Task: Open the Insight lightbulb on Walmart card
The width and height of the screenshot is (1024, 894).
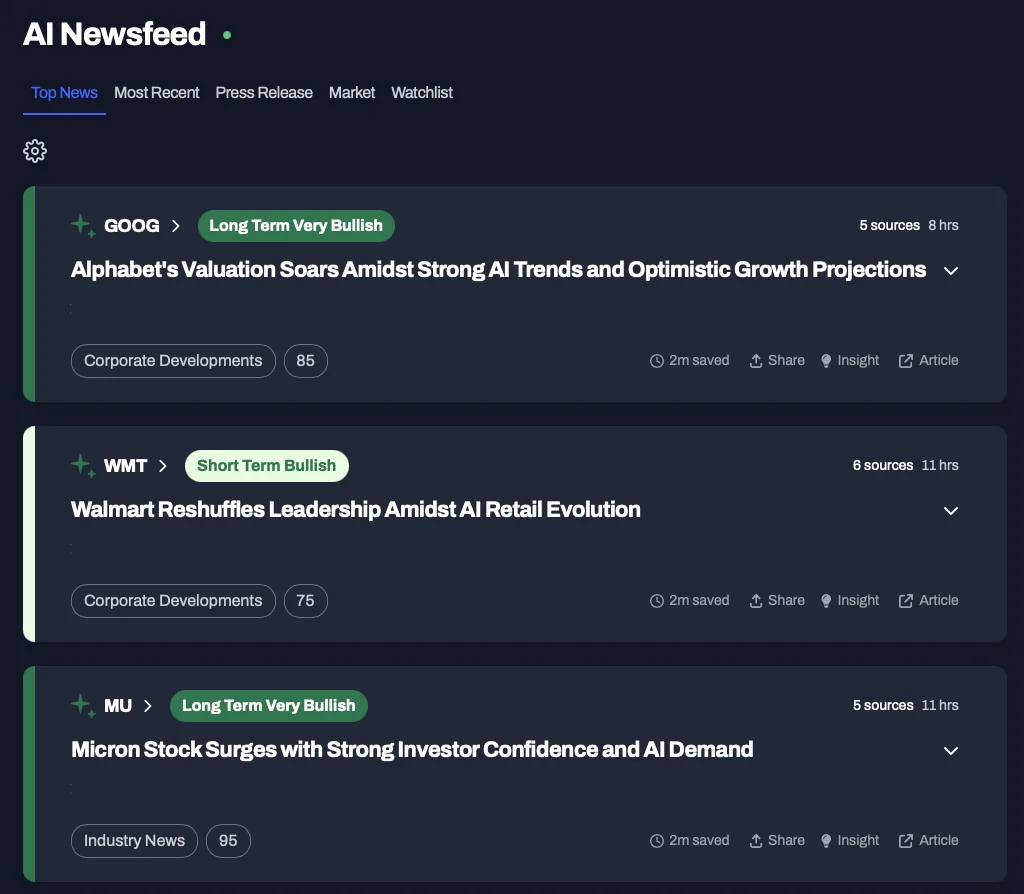Action: coord(826,601)
